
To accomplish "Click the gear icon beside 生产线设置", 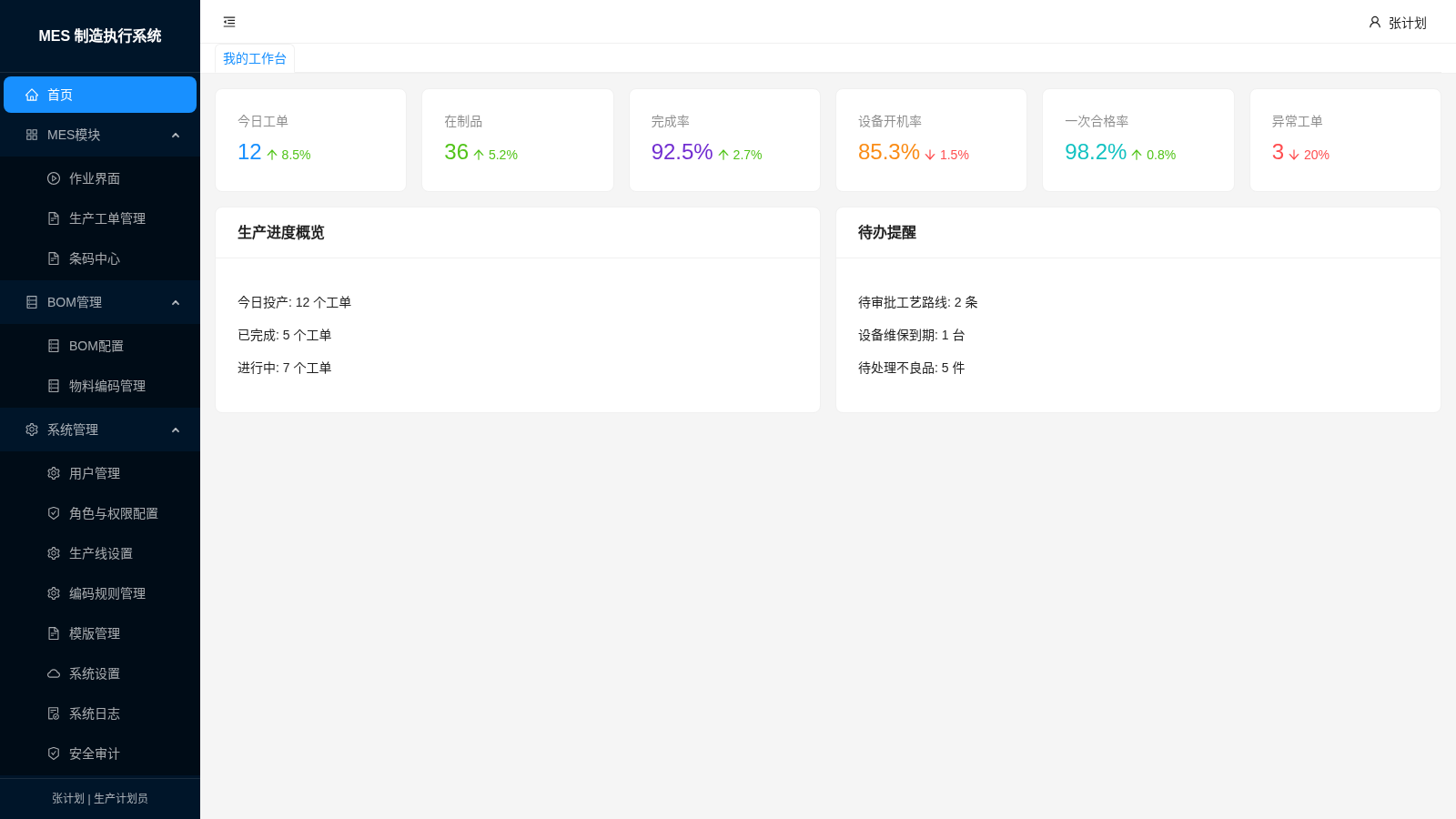I will pos(54,553).
